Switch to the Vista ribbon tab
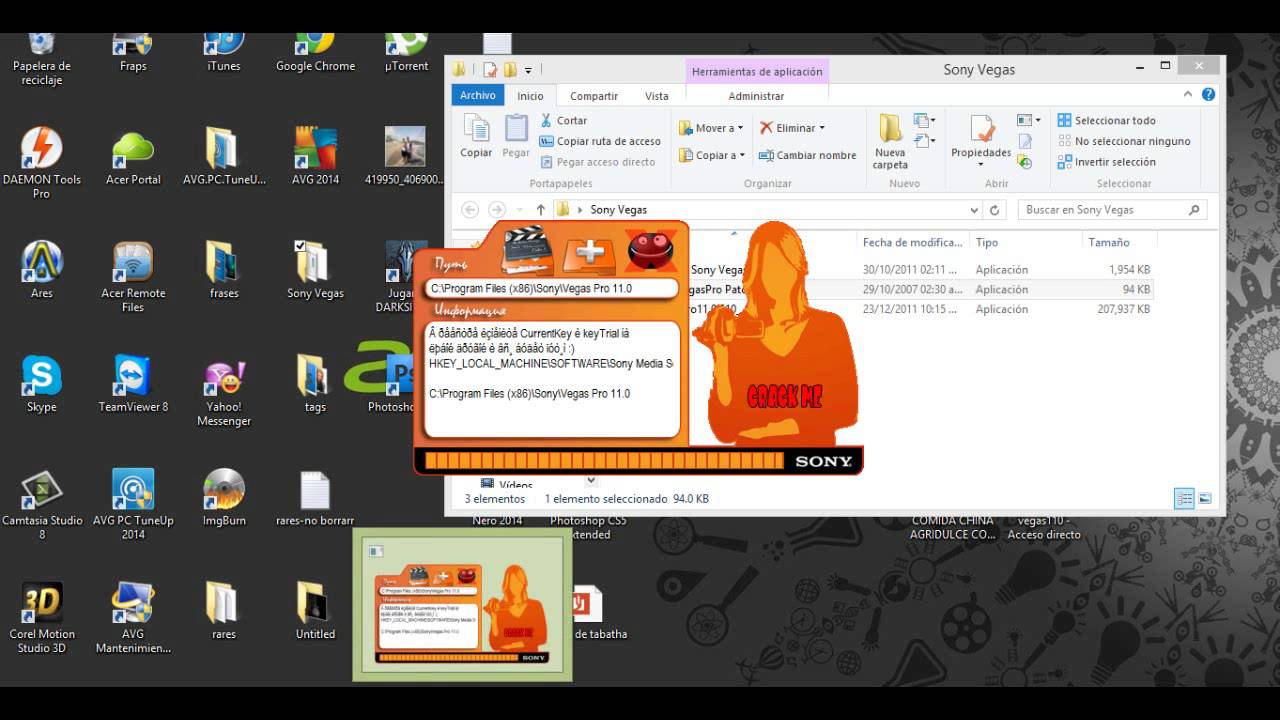Image resolution: width=1280 pixels, height=720 pixels. (657, 96)
